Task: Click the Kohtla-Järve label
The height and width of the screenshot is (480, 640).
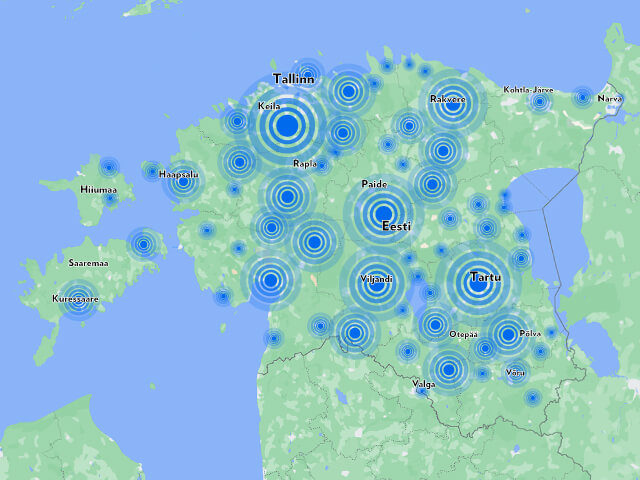Action: click(528, 89)
